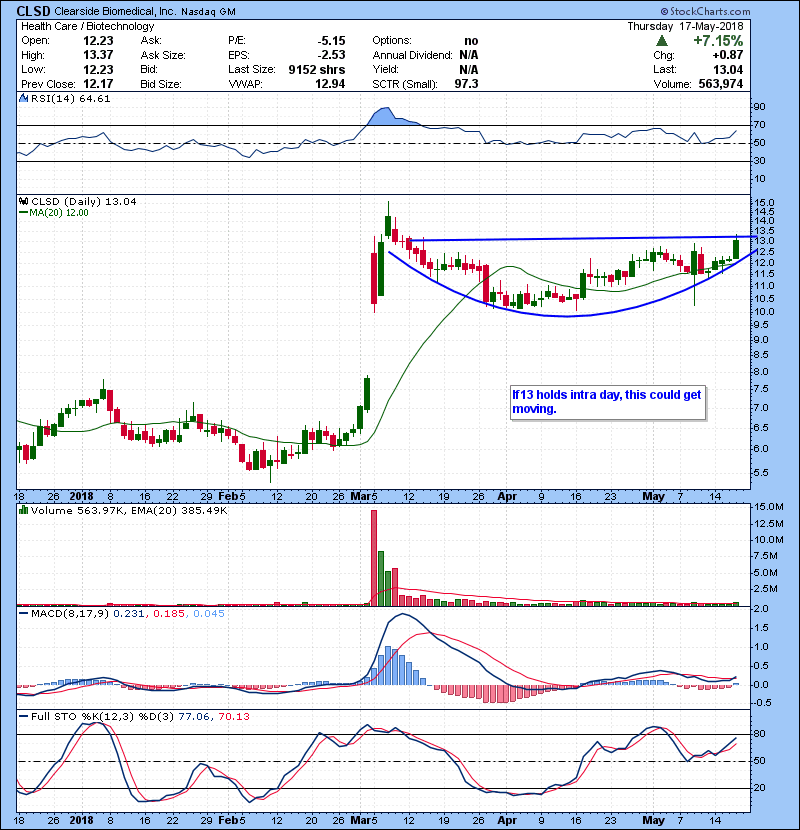Click the Bid Size: label
800x830 pixels.
click(x=161, y=84)
